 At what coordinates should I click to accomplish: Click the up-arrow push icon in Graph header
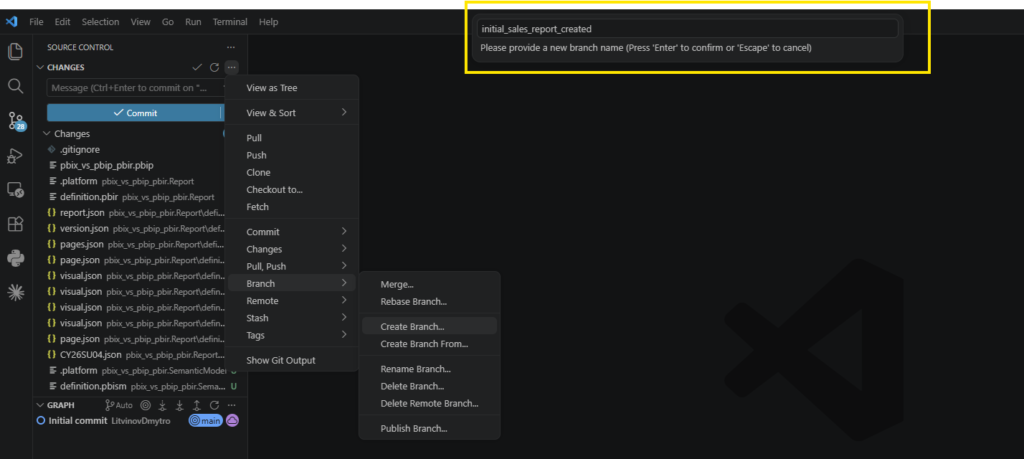pos(197,405)
